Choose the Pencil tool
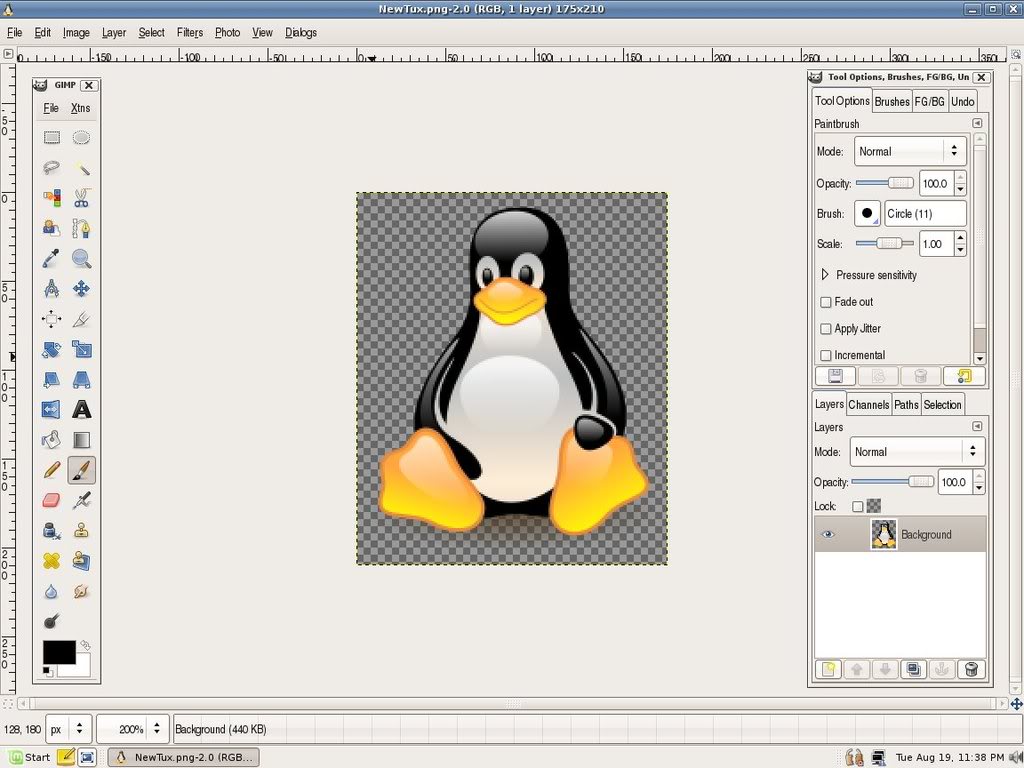This screenshot has height=768, width=1024. [x=51, y=470]
